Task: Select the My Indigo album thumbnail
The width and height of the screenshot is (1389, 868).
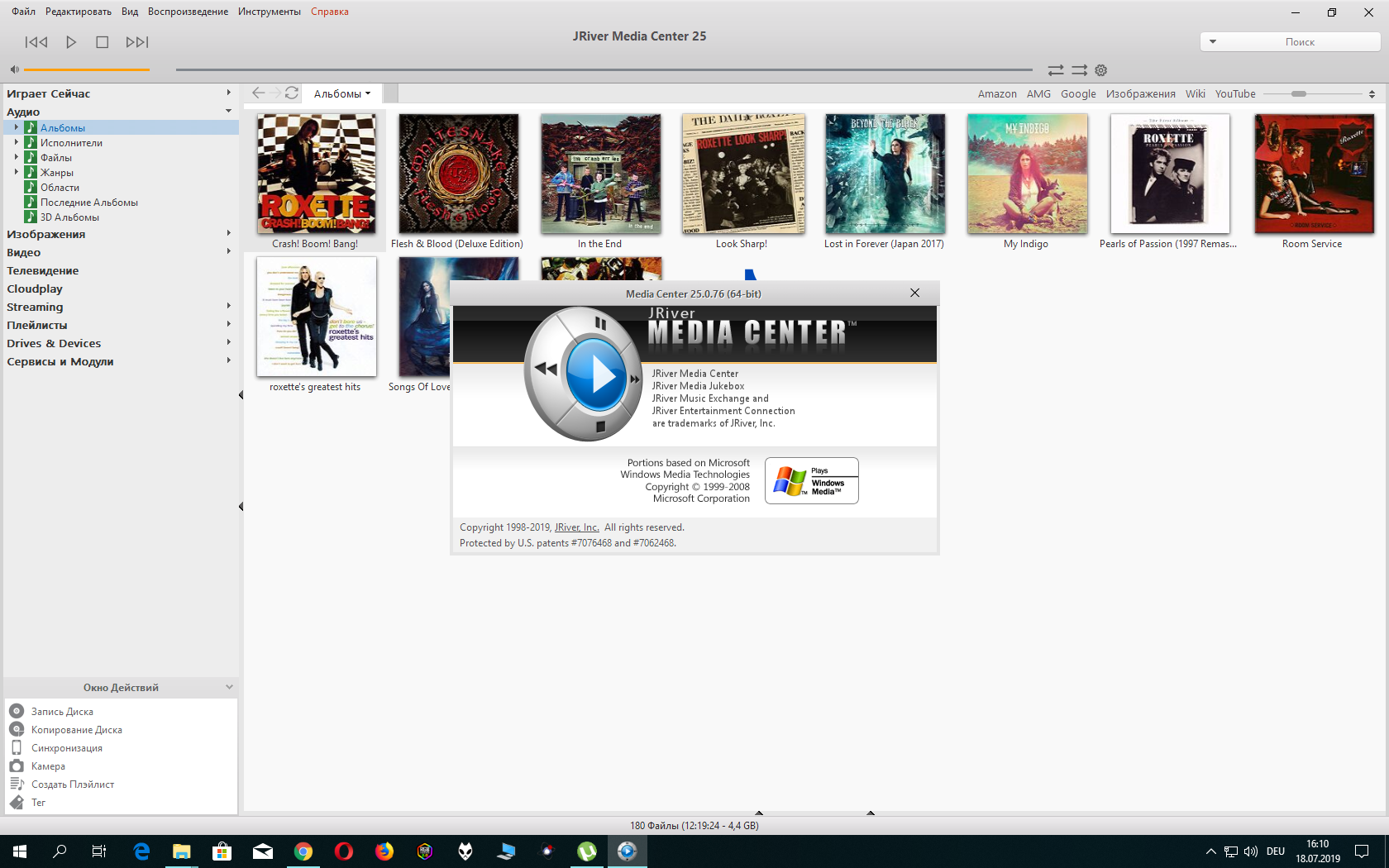Action: tap(1026, 174)
